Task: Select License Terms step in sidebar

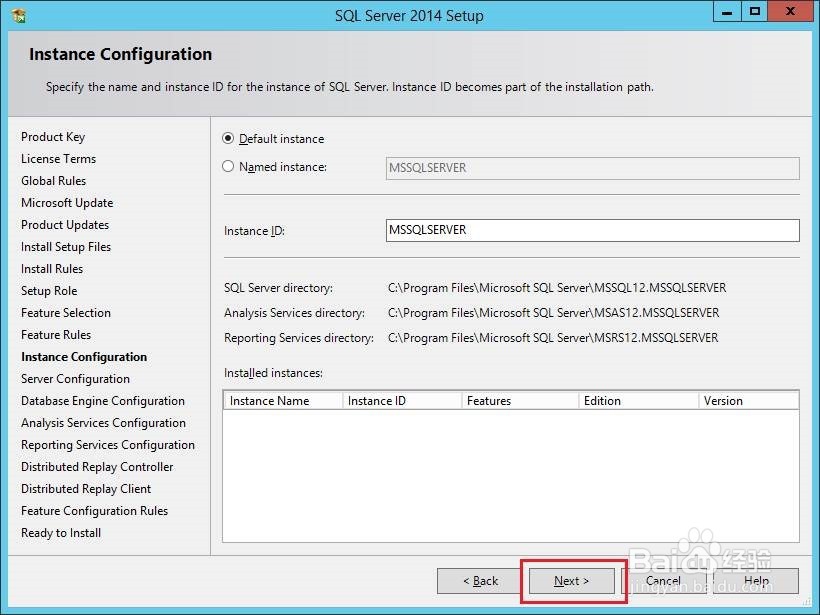Action: 59,159
